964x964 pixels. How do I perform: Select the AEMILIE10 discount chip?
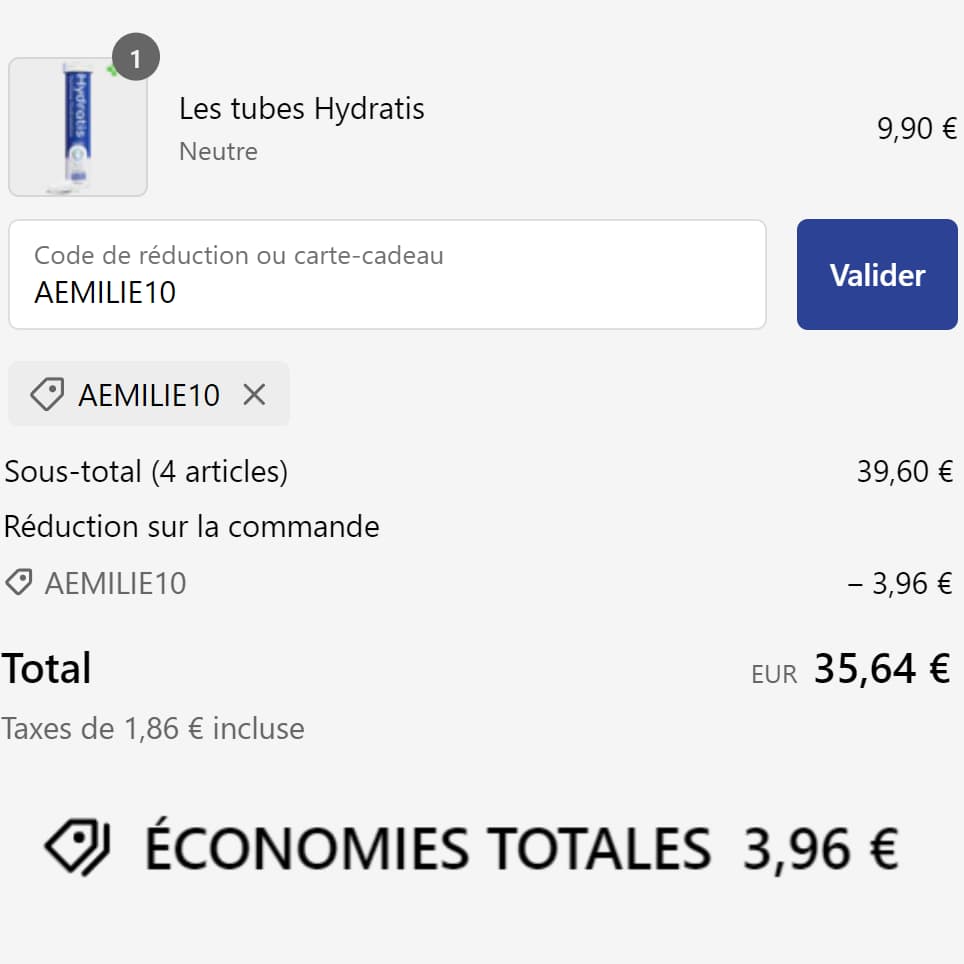(x=148, y=394)
